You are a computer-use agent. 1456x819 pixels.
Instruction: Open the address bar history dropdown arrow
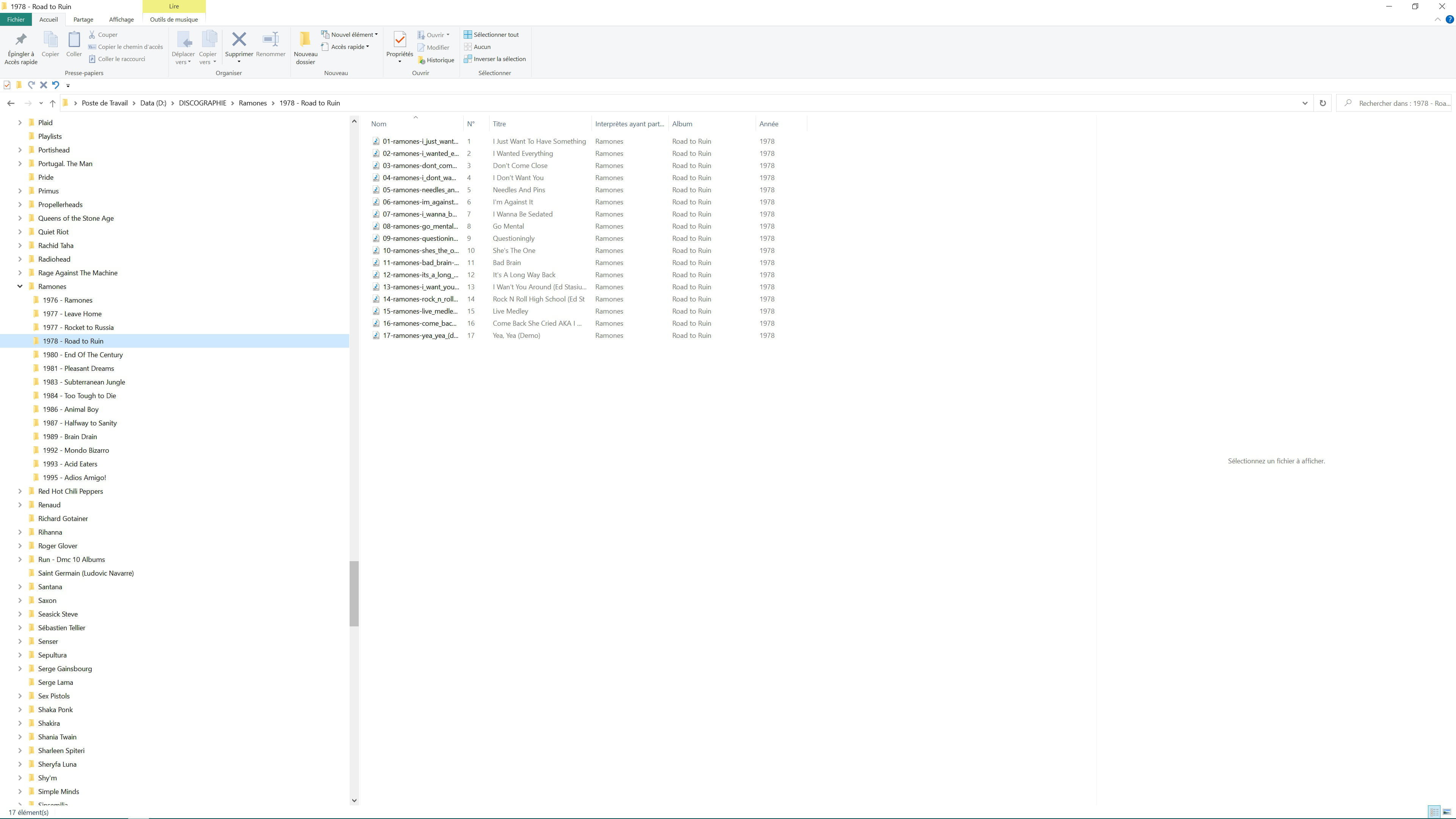pyautogui.click(x=1305, y=103)
